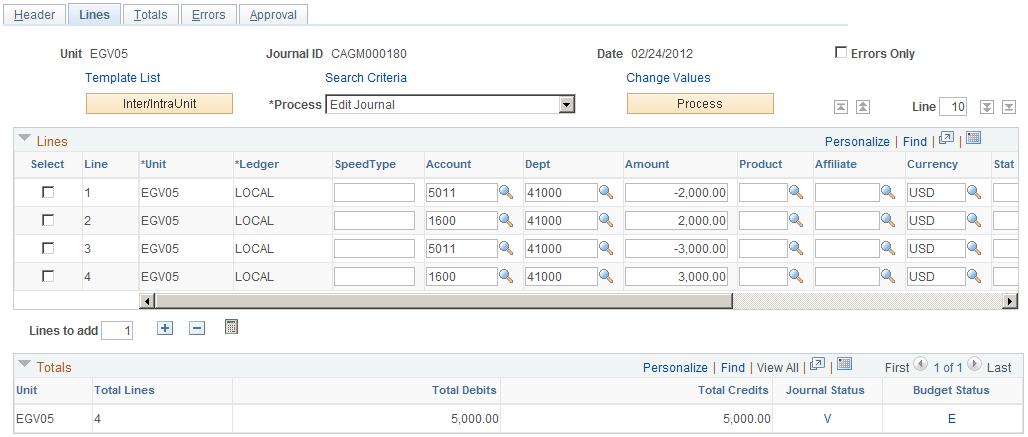Screen dimensions: 1028x437
Task: Open the Search Criteria link
Action: [x=366, y=77]
